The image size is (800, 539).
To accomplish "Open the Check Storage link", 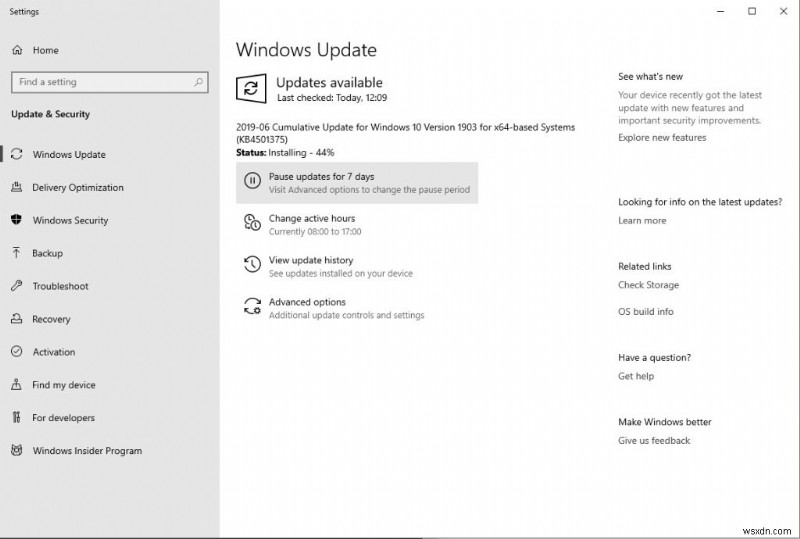I will coord(648,285).
